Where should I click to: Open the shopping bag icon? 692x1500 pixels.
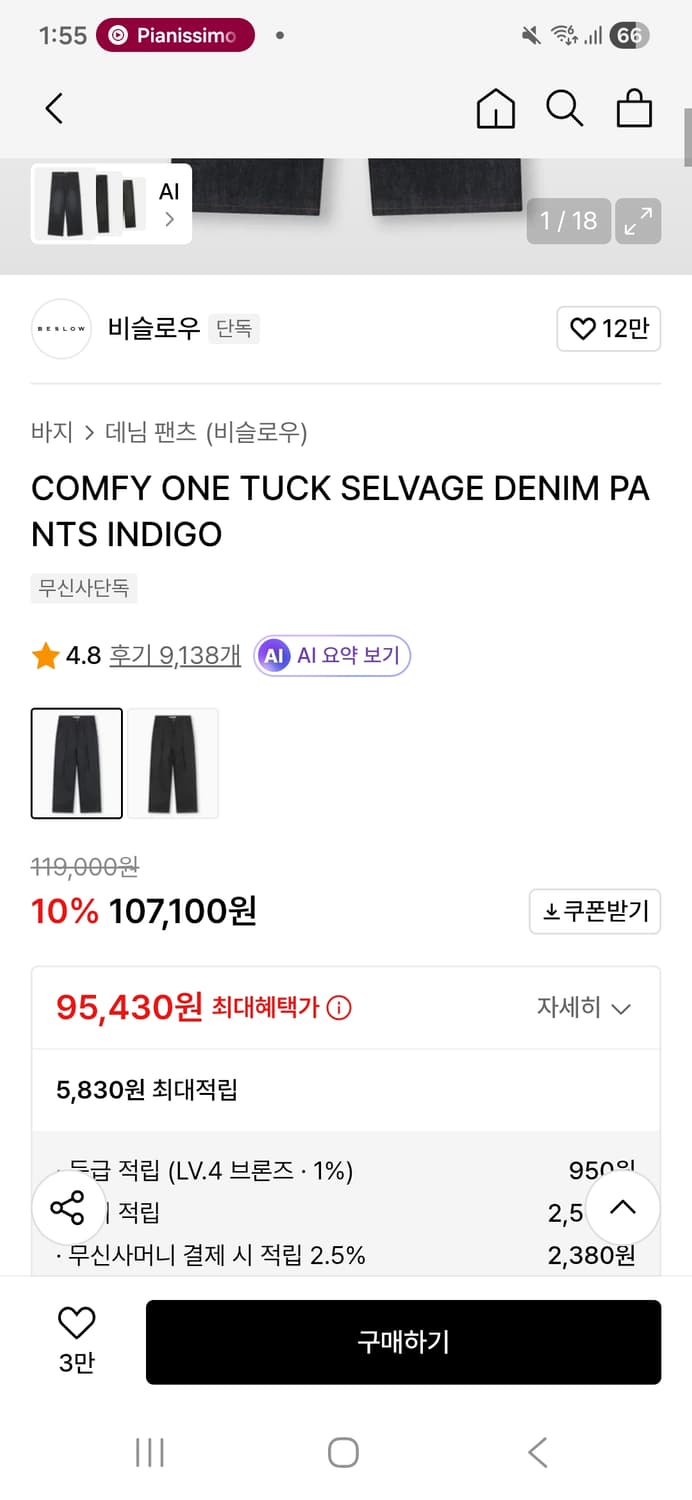pyautogui.click(x=634, y=108)
